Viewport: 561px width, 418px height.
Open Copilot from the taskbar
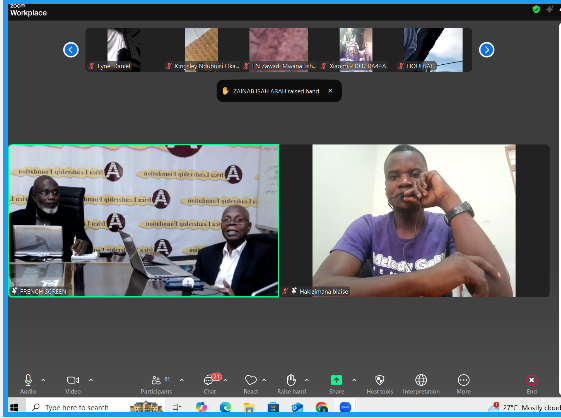tap(201, 407)
